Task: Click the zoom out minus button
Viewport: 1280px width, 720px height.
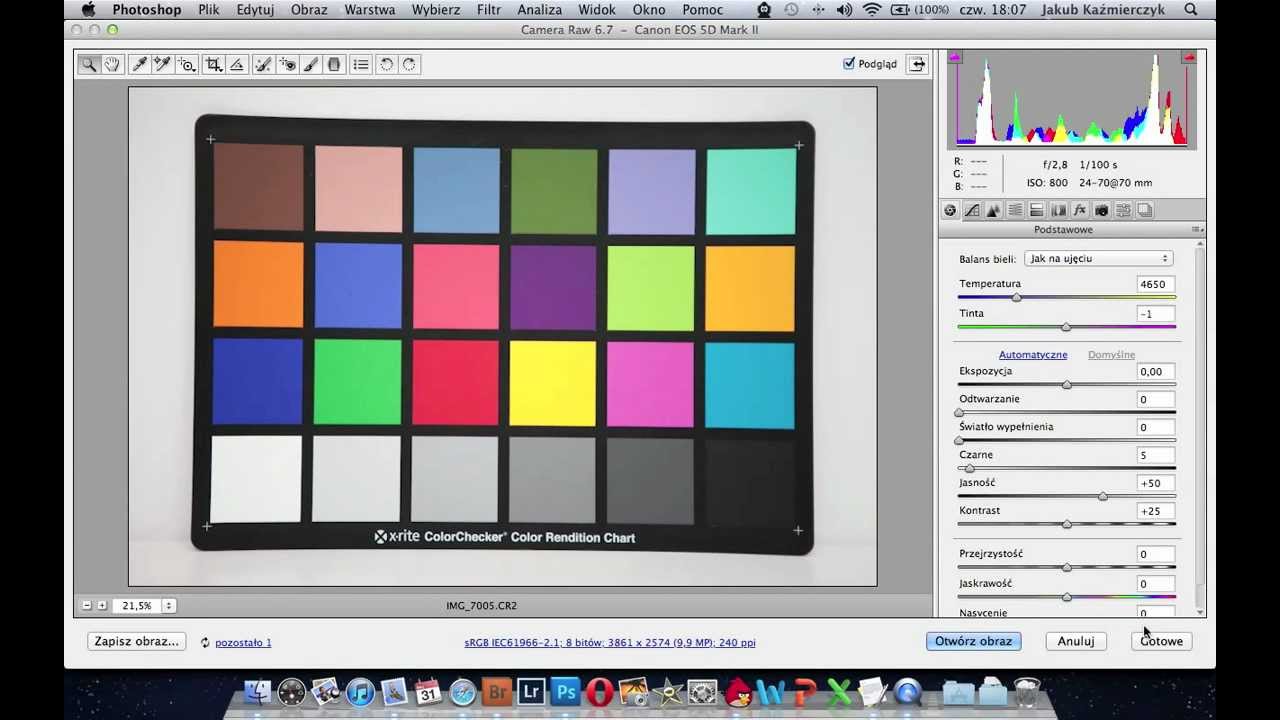Action: pyautogui.click(x=87, y=606)
